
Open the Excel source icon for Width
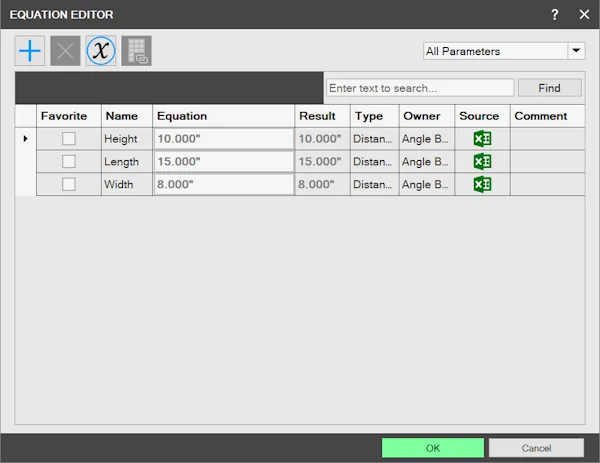coord(482,184)
